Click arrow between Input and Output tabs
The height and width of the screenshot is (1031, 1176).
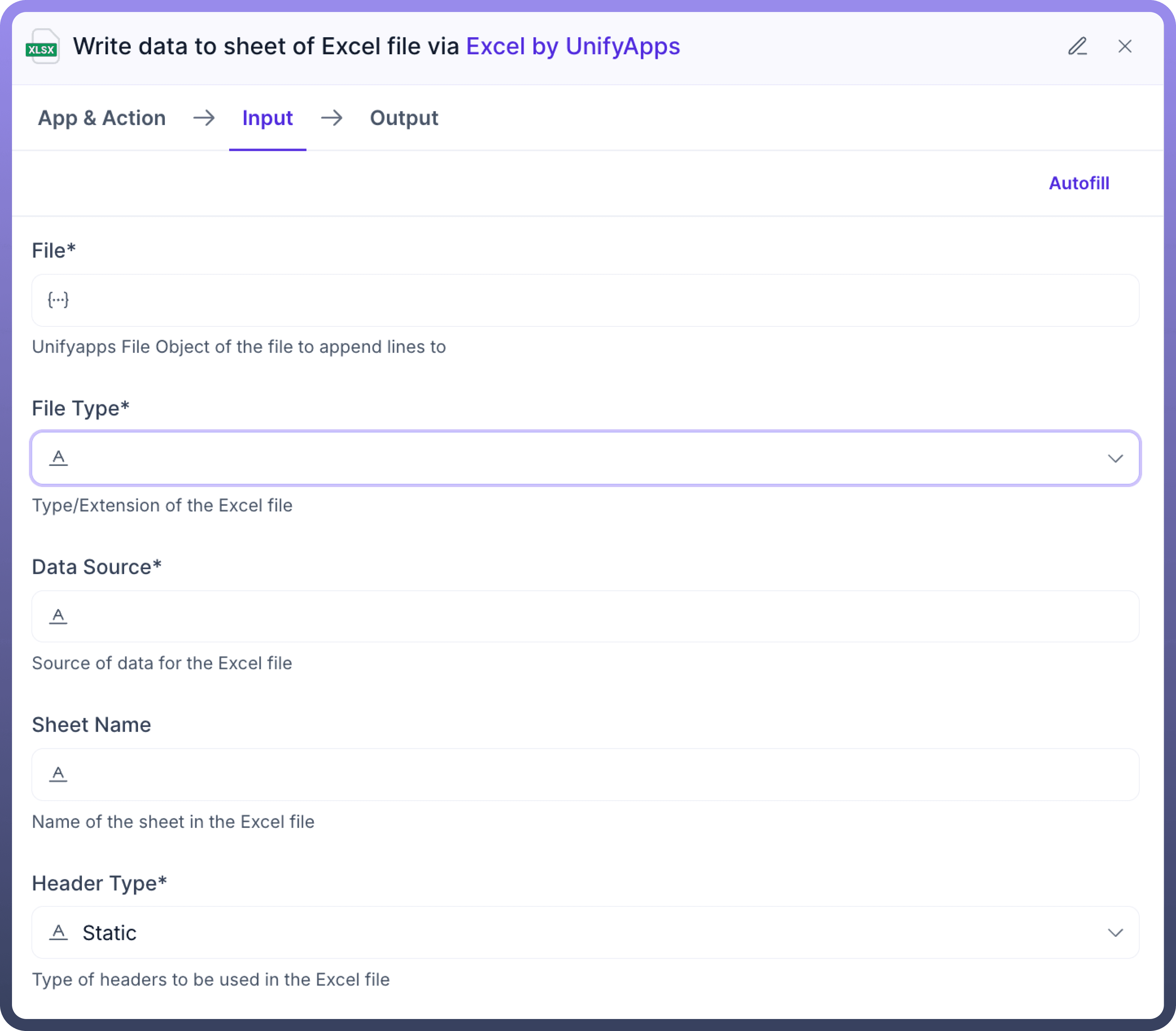click(x=332, y=118)
